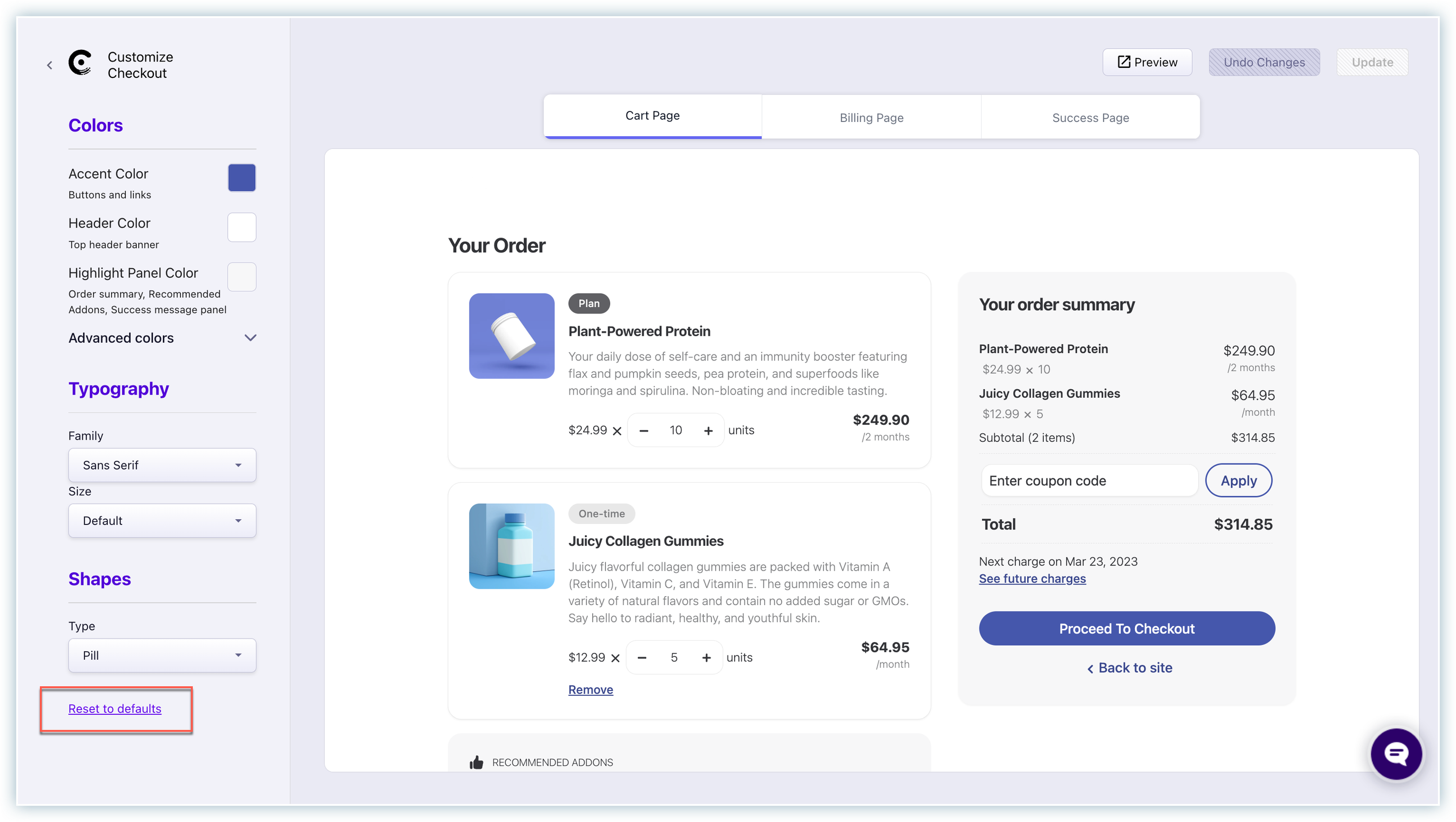1456x822 pixels.
Task: Click the back arrow beside Customize Checkout
Action: [50, 65]
